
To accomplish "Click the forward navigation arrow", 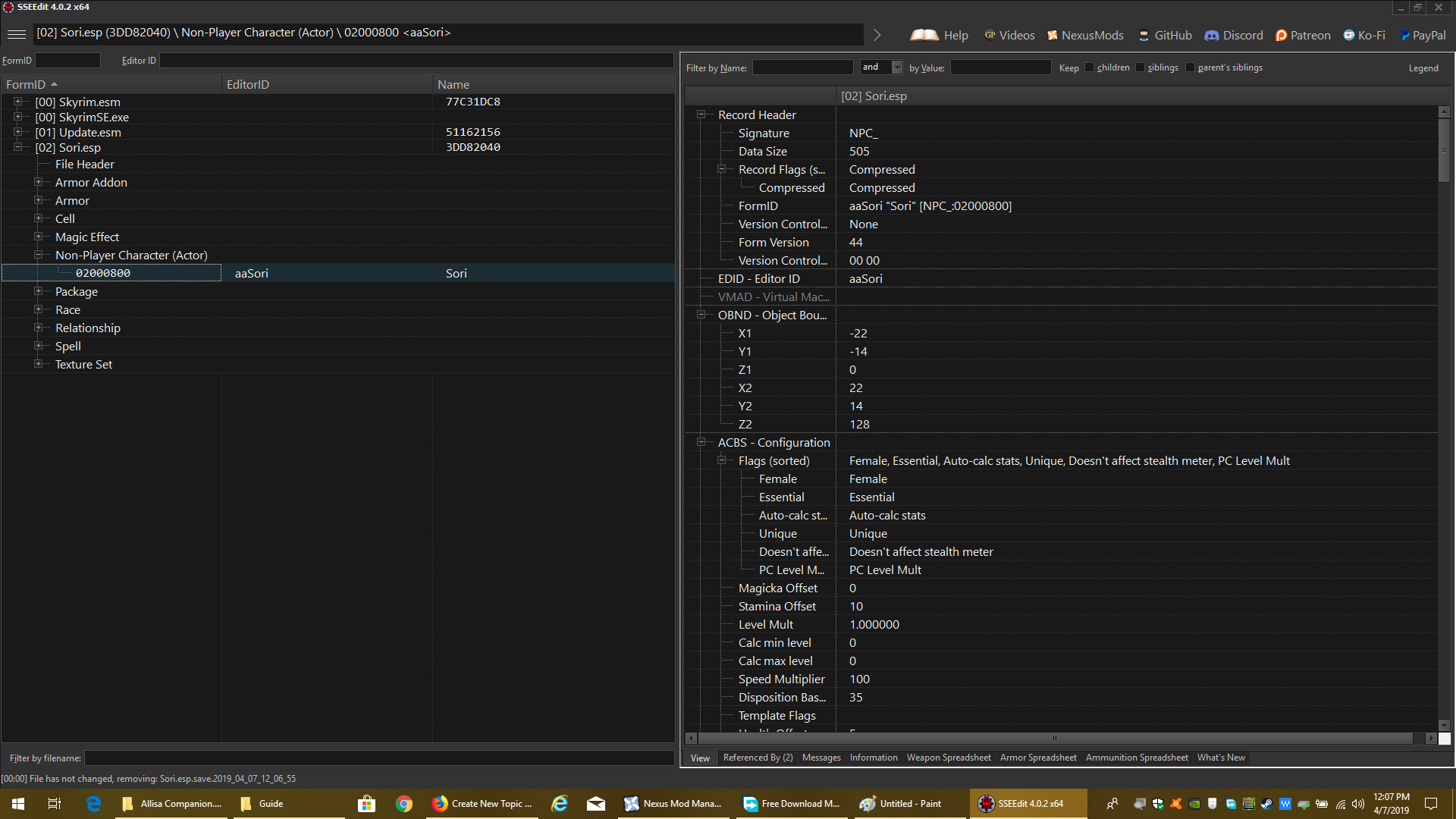I will tap(877, 35).
